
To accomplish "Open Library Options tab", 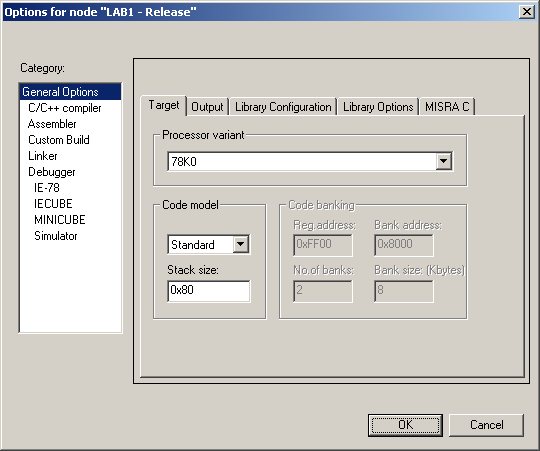I will (x=378, y=107).
